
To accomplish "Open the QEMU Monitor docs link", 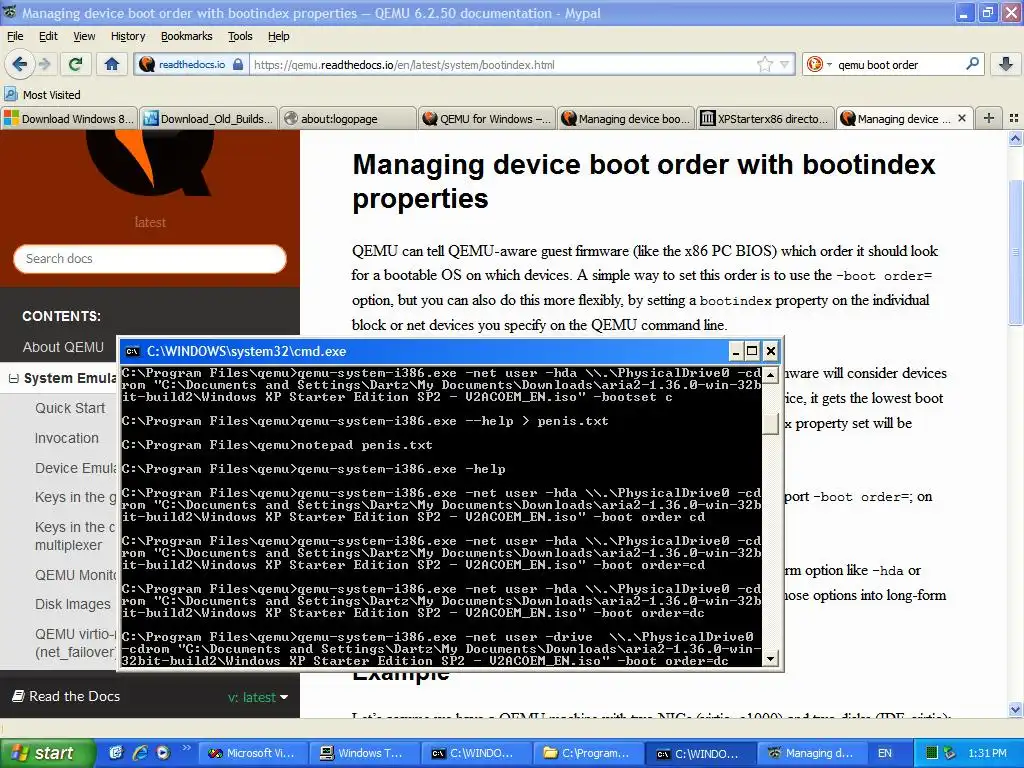I will [x=76, y=575].
